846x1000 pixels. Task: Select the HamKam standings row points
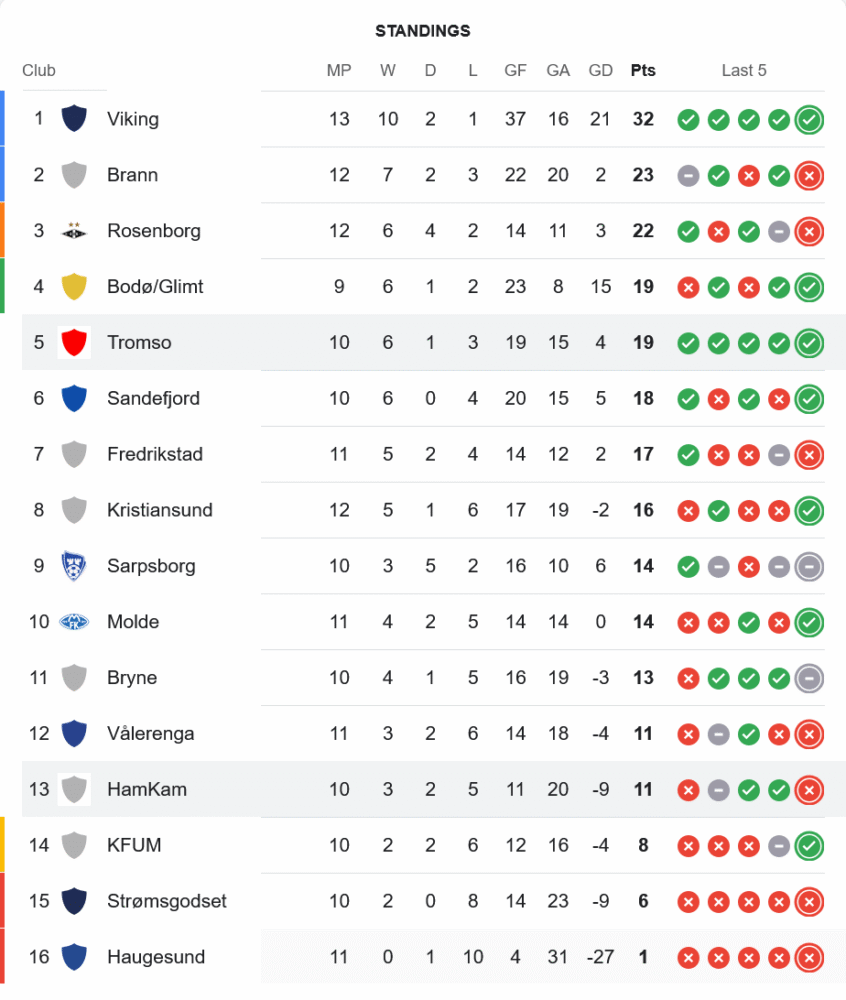click(643, 790)
